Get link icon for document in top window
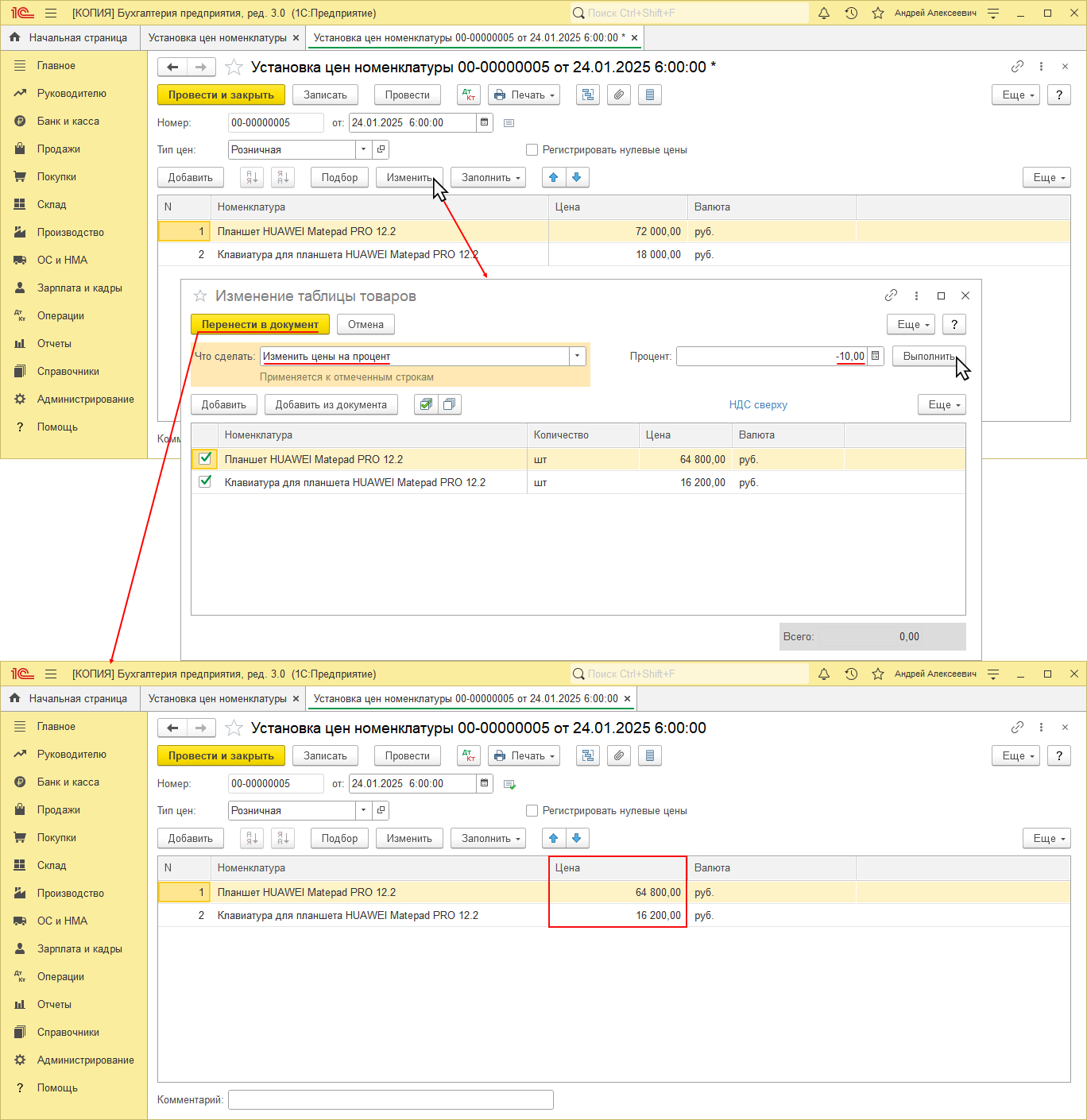The image size is (1087, 1120). click(x=1017, y=67)
